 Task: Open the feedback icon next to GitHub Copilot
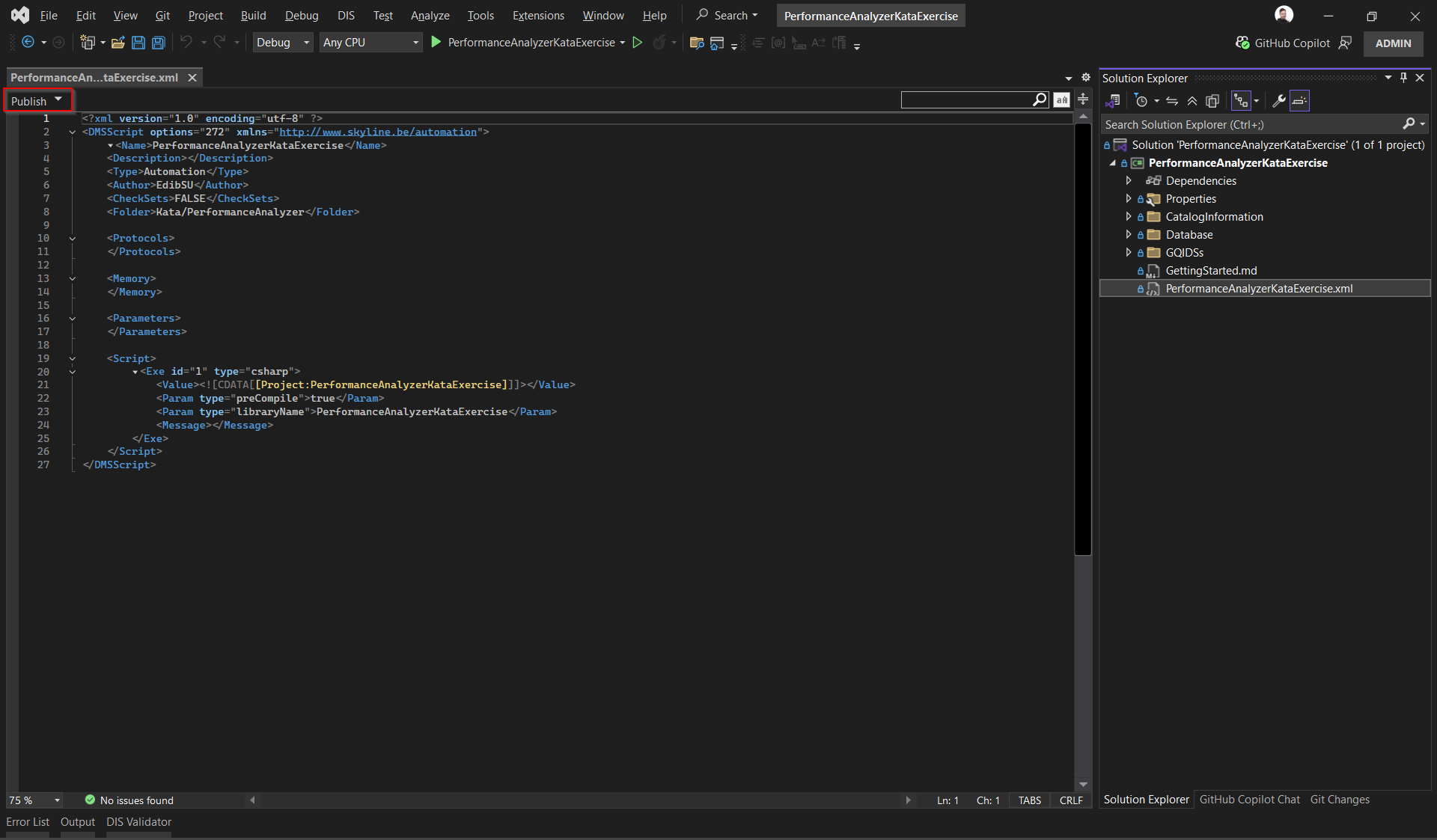tap(1345, 43)
